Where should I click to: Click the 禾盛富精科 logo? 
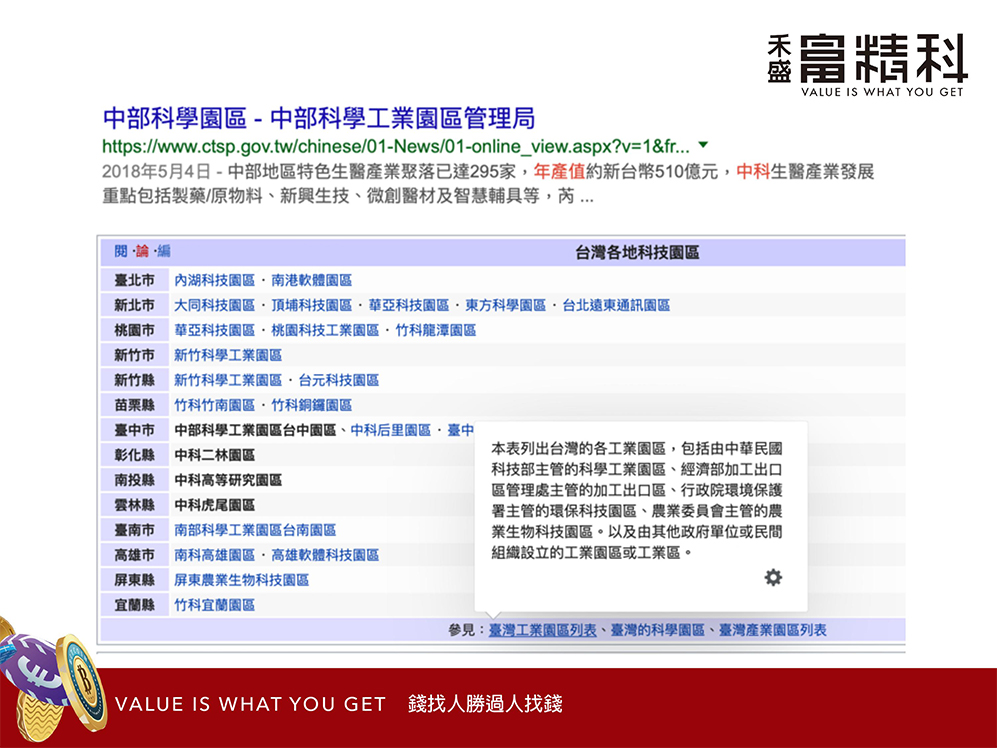(867, 65)
